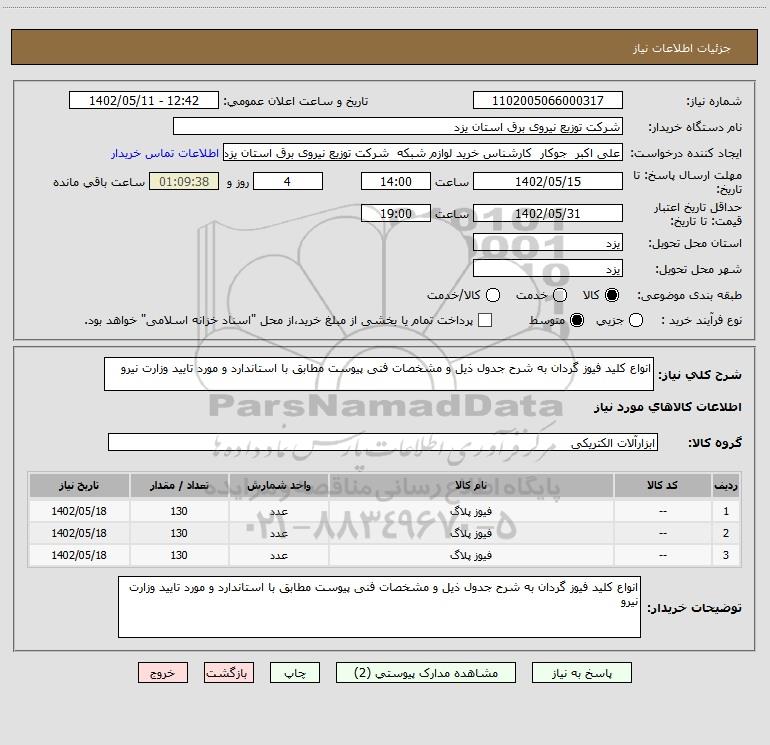Click the بازگشت back button
Screen dimensions: 770x745
tap(229, 673)
